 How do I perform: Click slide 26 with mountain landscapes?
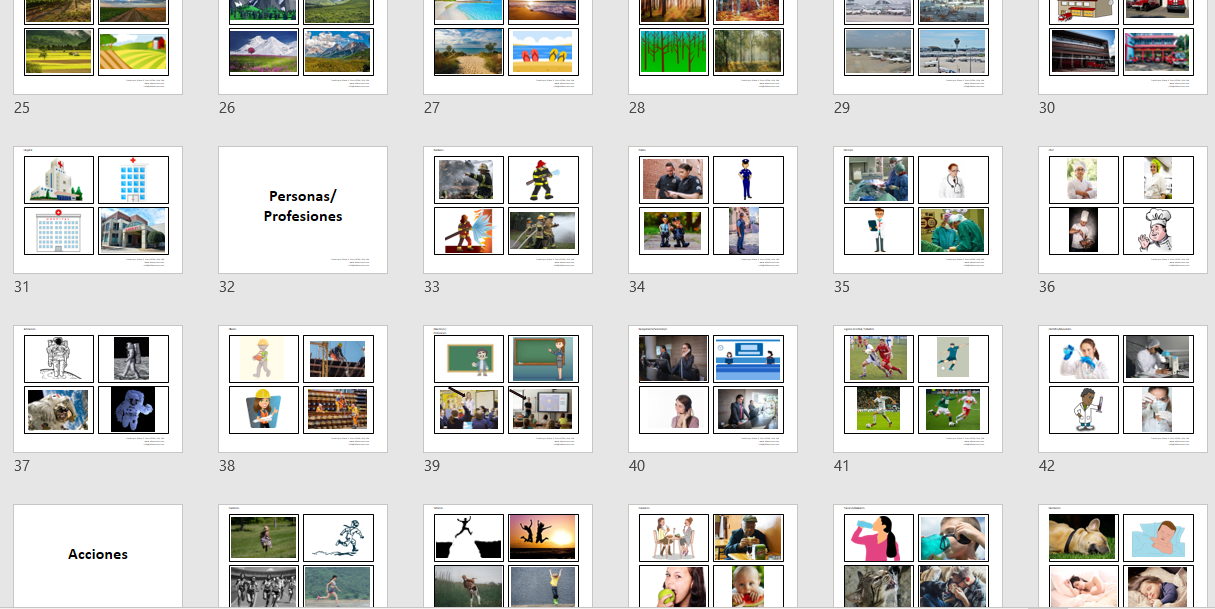pyautogui.click(x=303, y=45)
